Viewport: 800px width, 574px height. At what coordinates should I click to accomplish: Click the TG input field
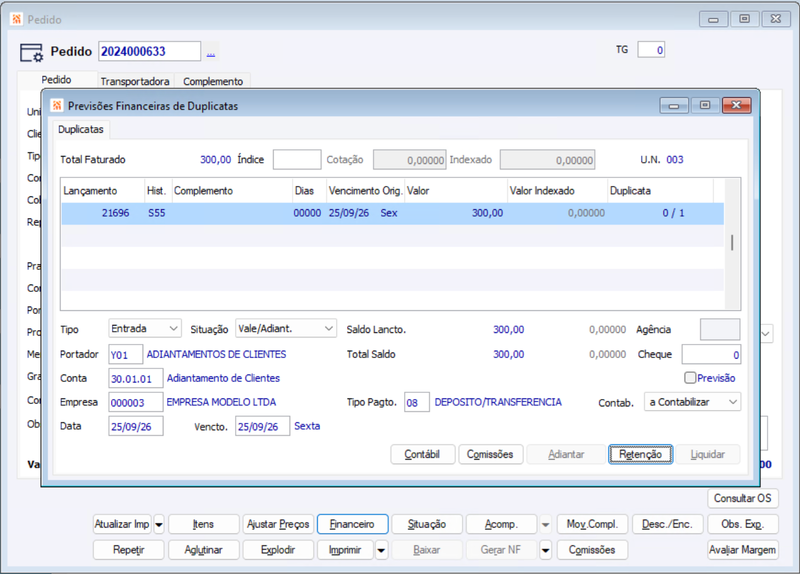point(651,50)
